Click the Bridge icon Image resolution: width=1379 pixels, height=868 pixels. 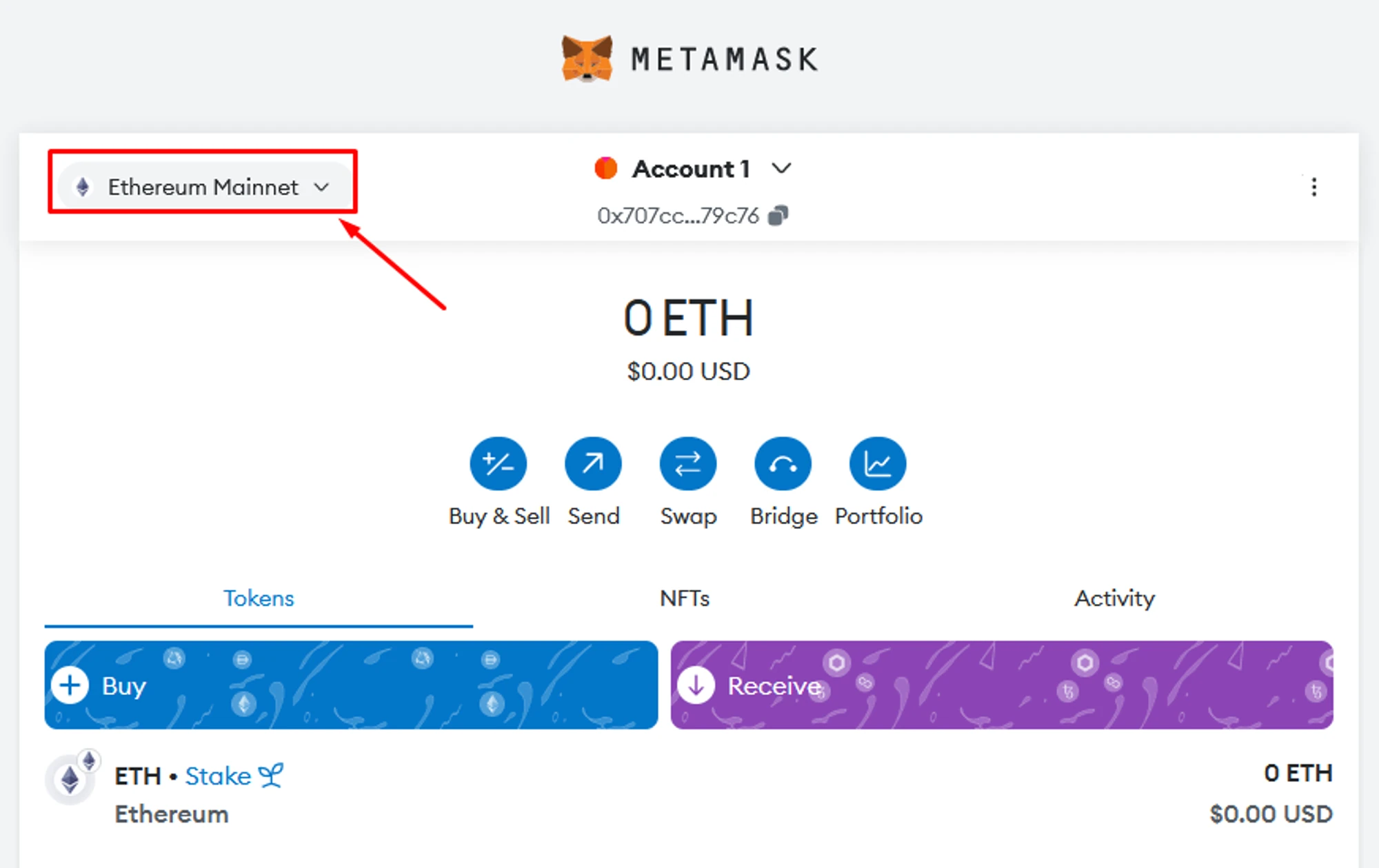(x=783, y=463)
